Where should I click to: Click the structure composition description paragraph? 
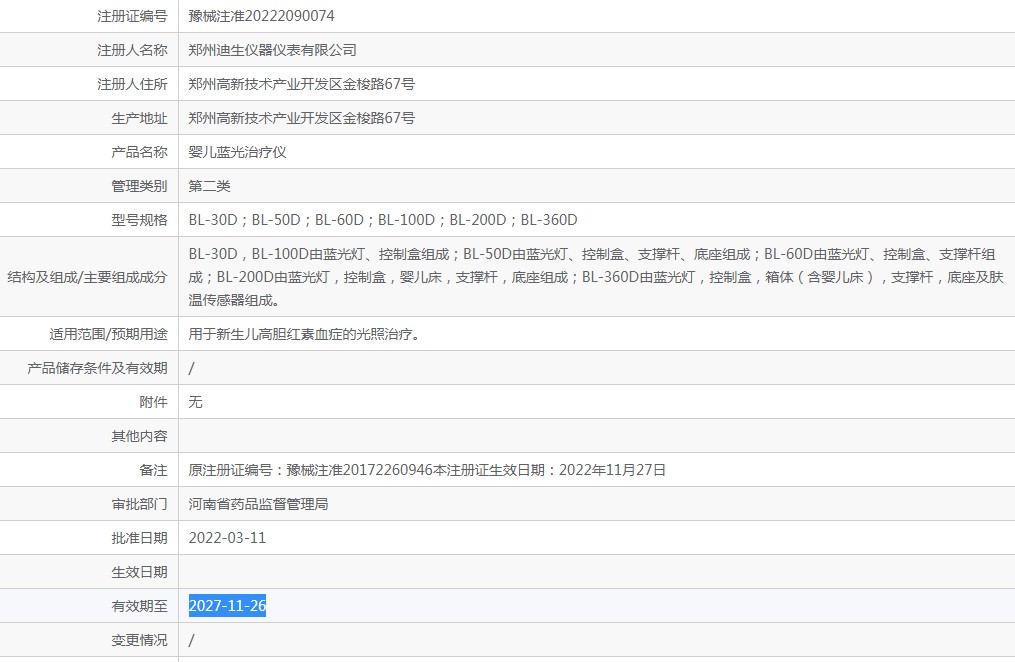click(x=596, y=277)
